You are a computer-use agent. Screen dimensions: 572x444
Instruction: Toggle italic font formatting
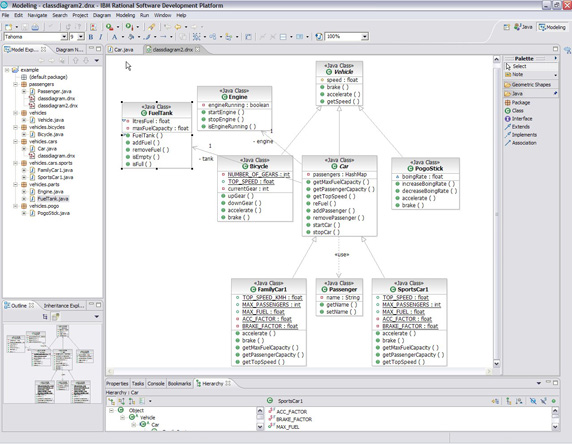click(100, 37)
